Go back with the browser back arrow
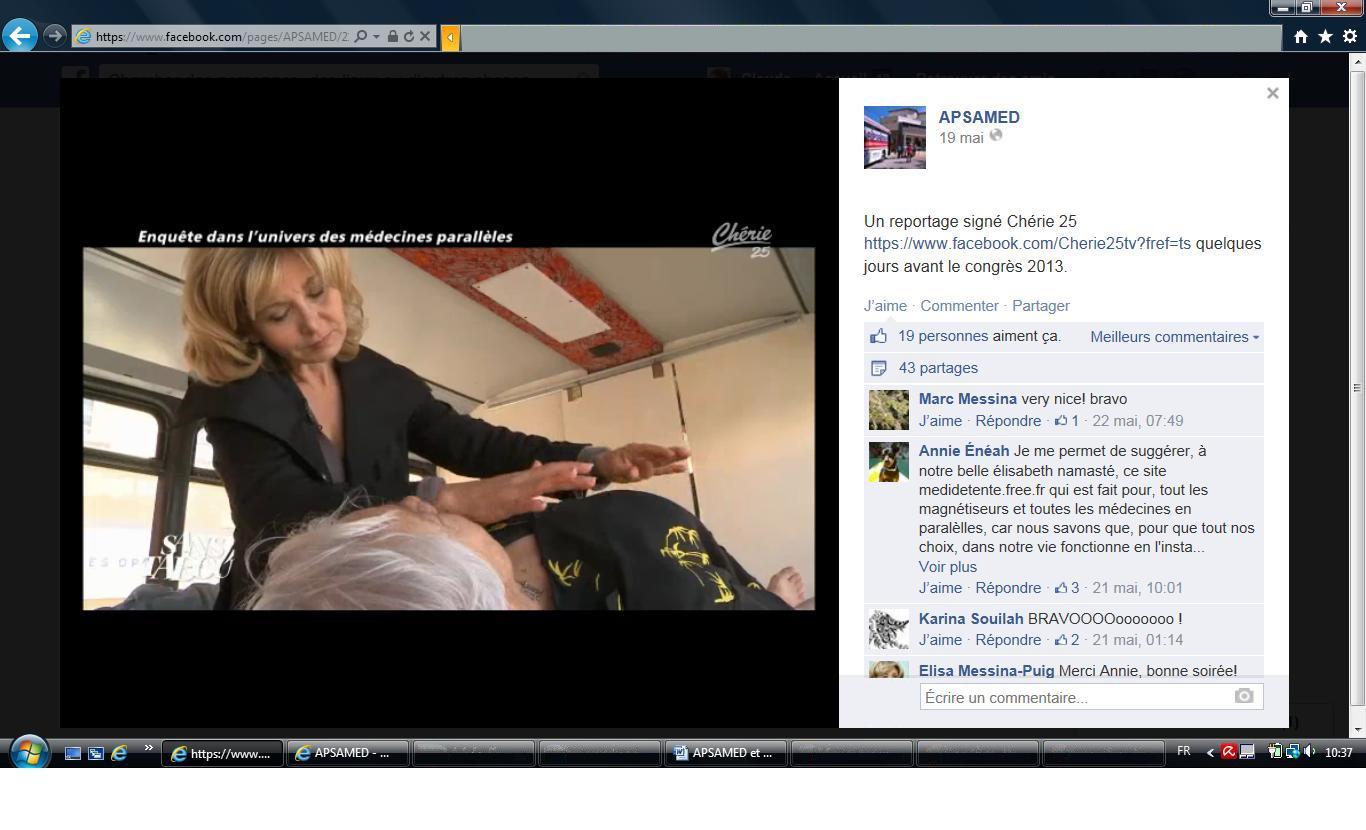Image resolution: width=1366 pixels, height=830 pixels. (x=20, y=36)
